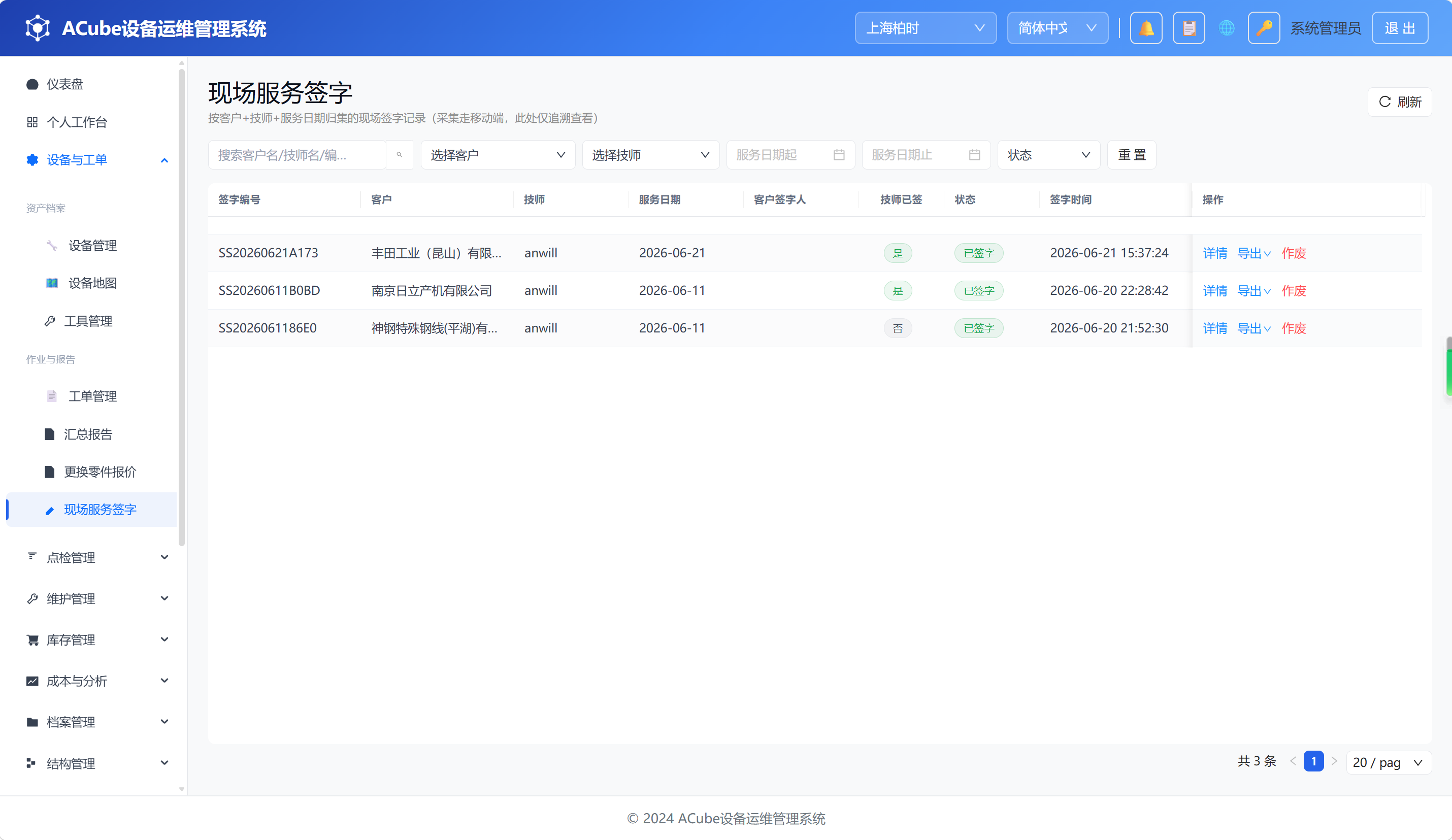The height and width of the screenshot is (840, 1452).
Task: Click the 汇总报告 file icon
Action: (50, 434)
